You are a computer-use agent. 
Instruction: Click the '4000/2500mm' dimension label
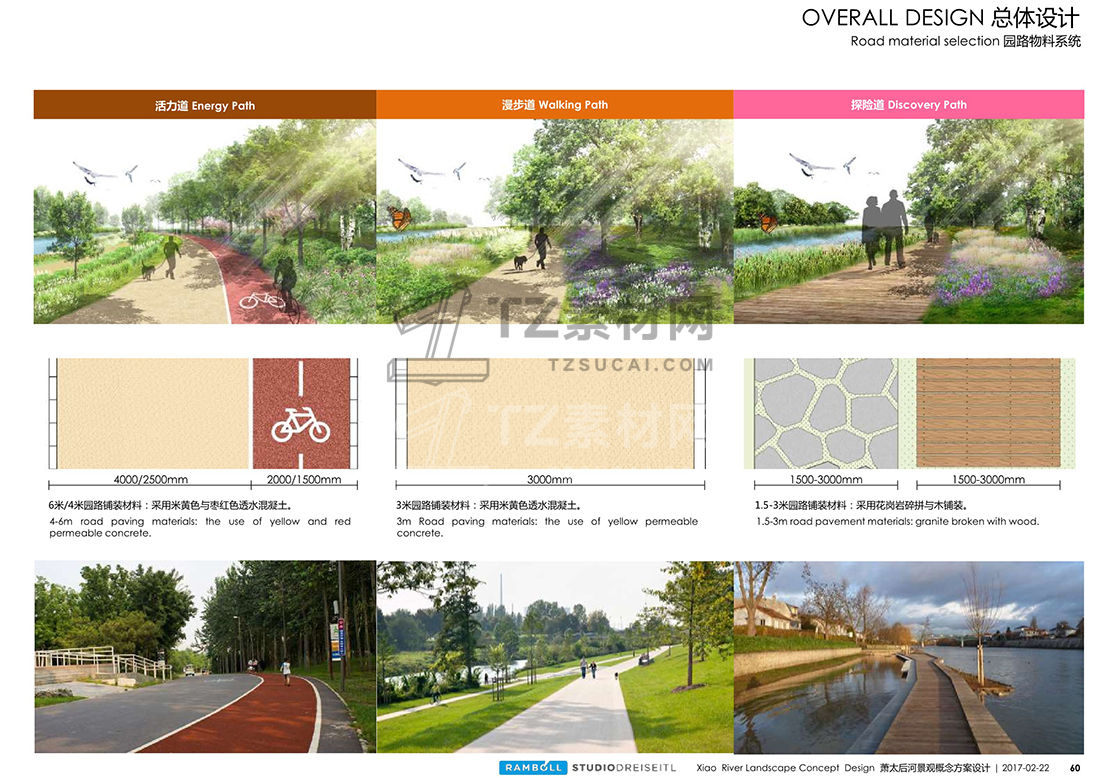click(151, 479)
